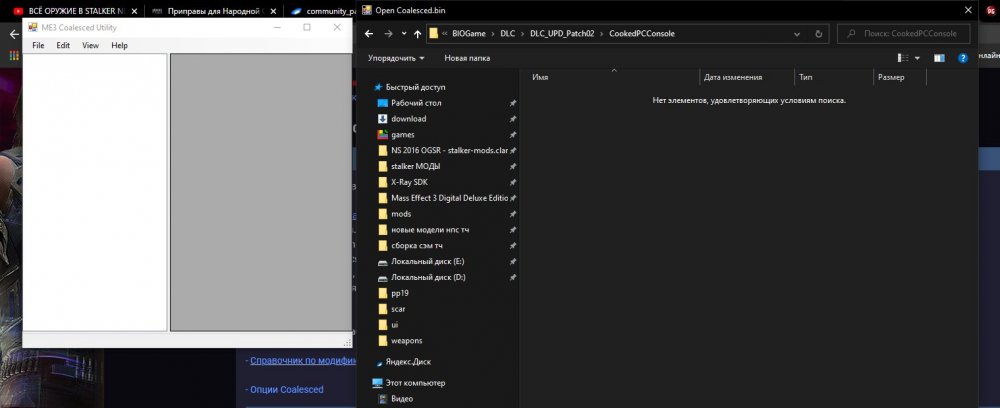
Task: Open the View menu
Action: tap(90, 45)
